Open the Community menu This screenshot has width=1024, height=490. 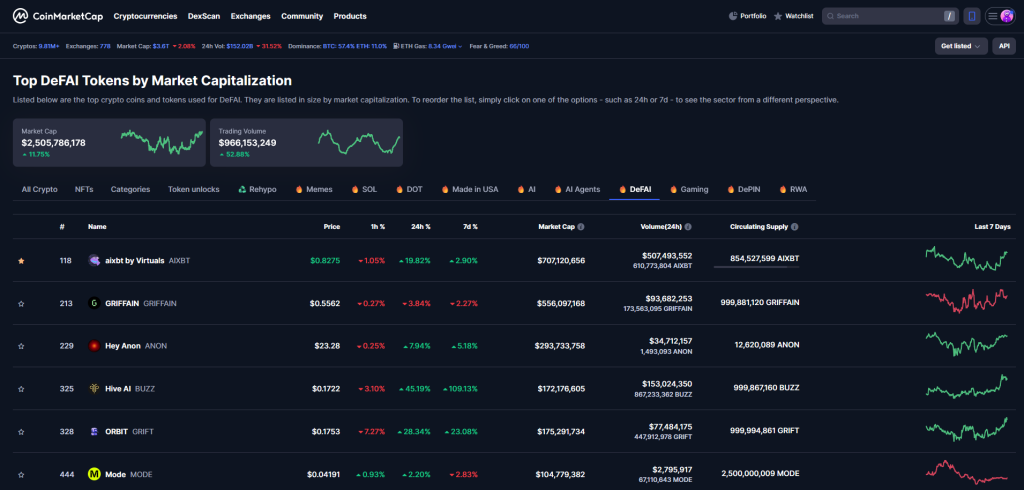coord(302,16)
